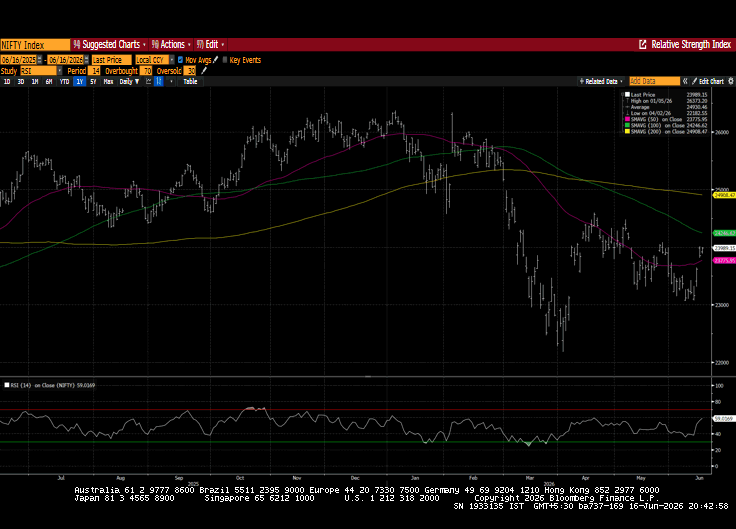Viewport: 736px width, 529px height.
Task: Click the yellow SMAVG (200) color swatch
Action: click(x=627, y=131)
